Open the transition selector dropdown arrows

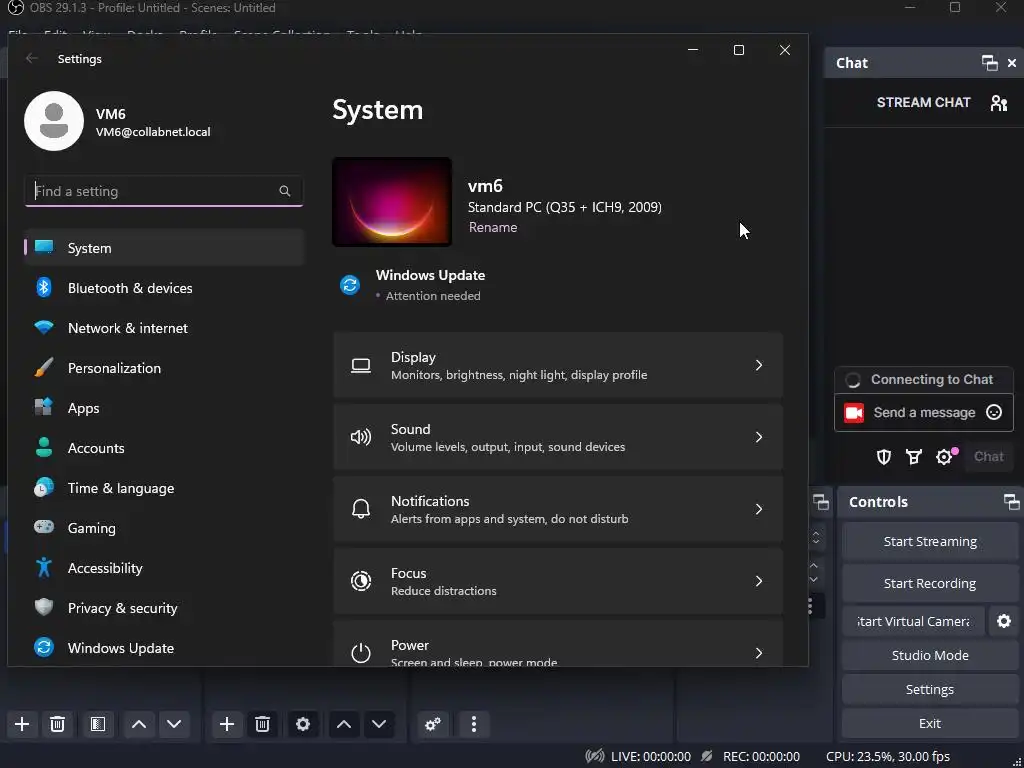click(816, 538)
